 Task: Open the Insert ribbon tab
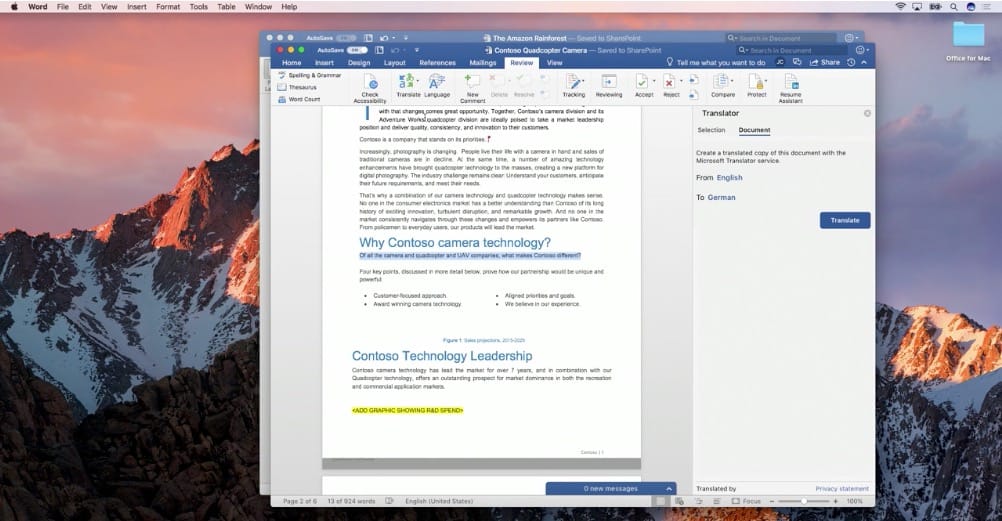point(324,63)
